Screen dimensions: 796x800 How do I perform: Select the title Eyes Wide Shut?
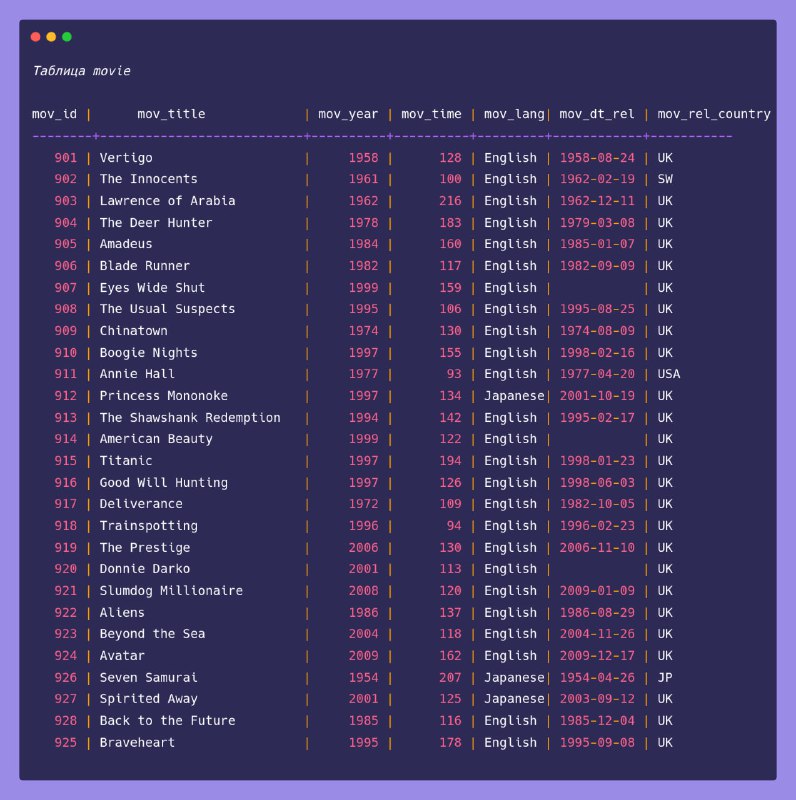click(153, 288)
